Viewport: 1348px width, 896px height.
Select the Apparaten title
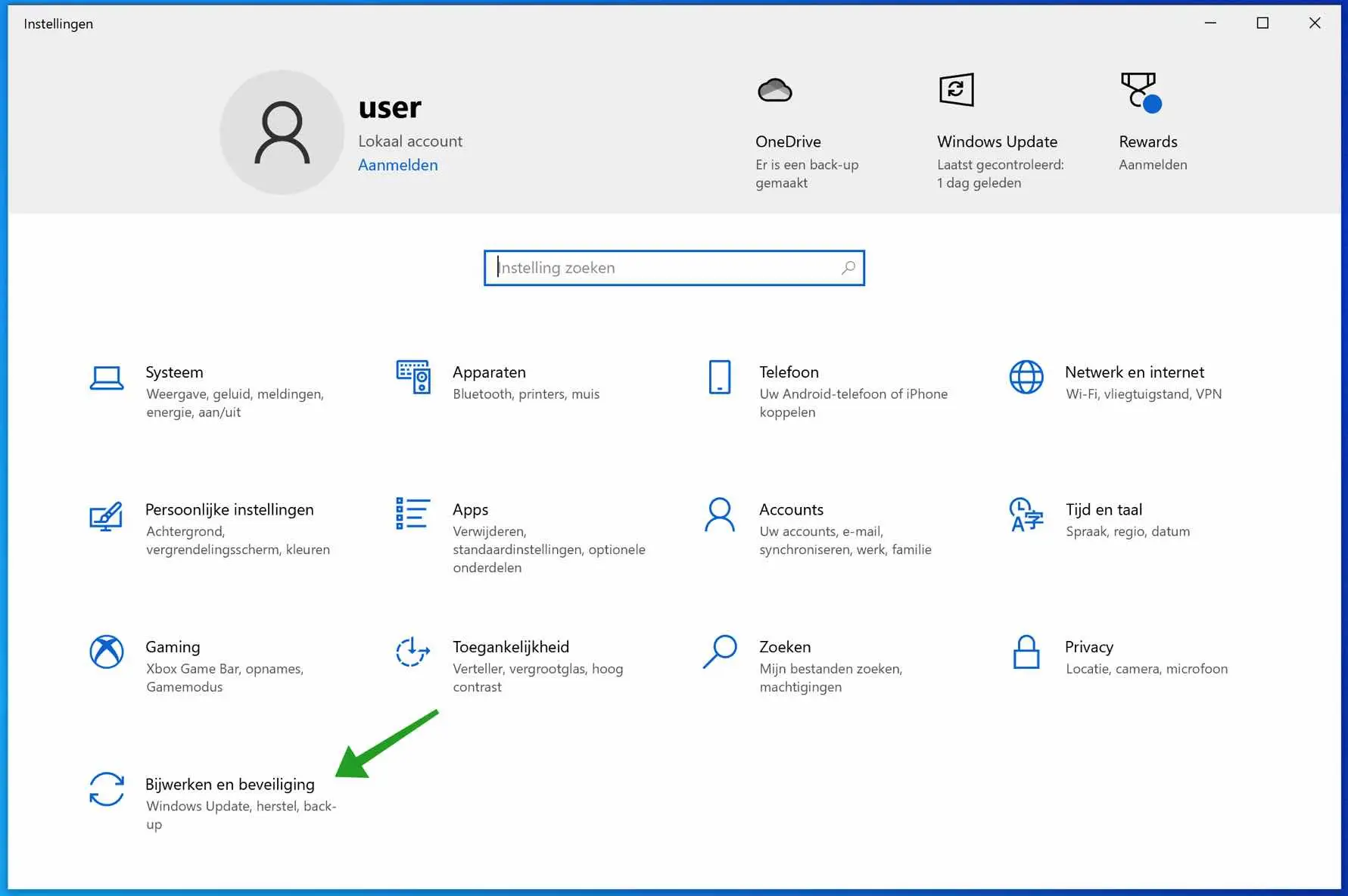point(489,372)
